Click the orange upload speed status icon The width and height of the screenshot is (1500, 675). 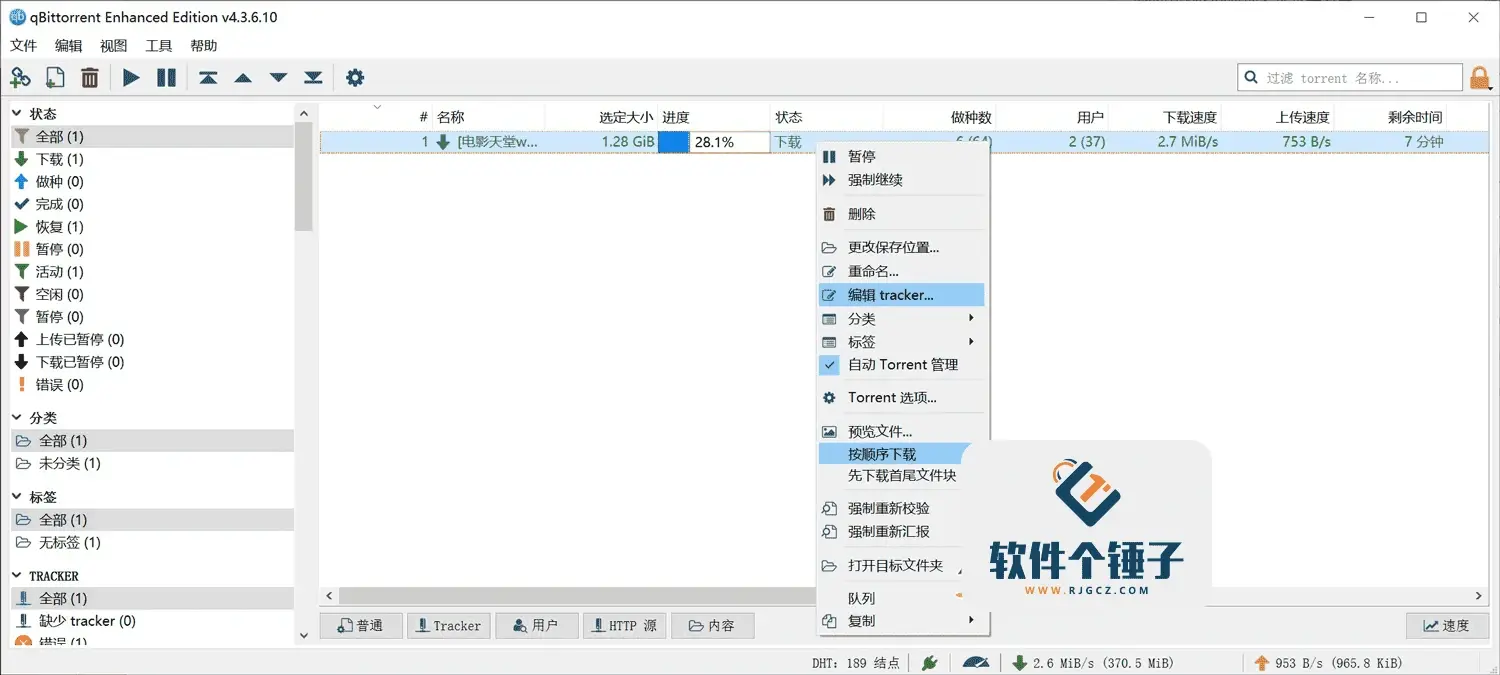1261,662
